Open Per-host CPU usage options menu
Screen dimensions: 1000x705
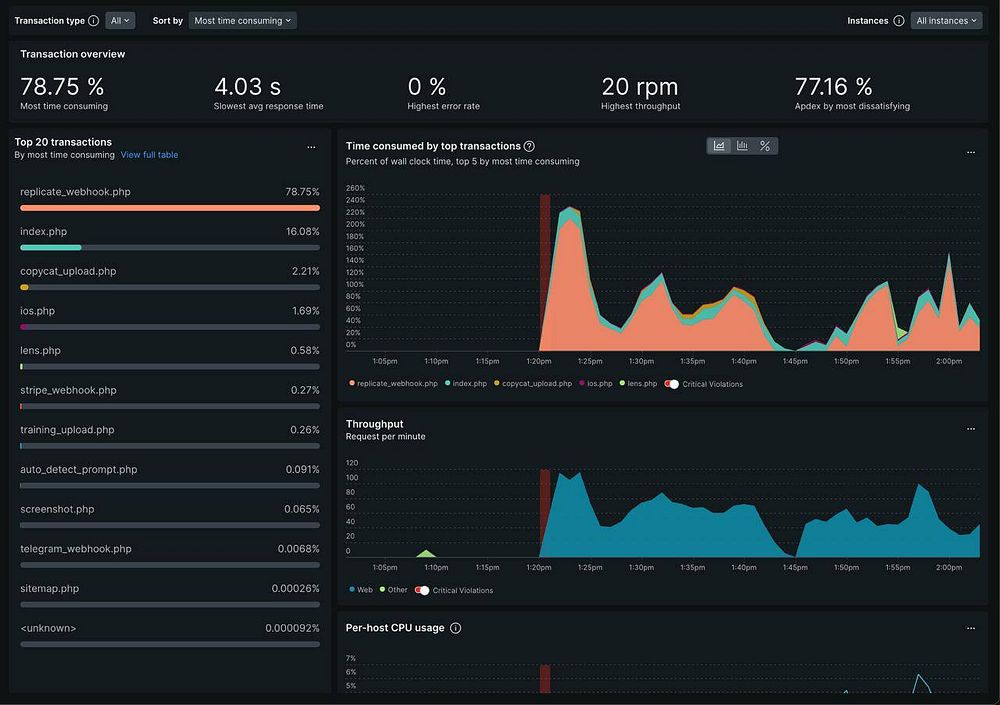[971, 628]
